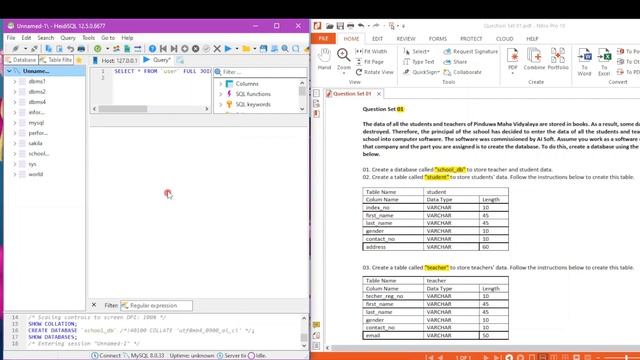Viewport: 640px width, 360px height.
Task: Click the Zoom tool in Nitro ribbon
Action: (x=344, y=60)
